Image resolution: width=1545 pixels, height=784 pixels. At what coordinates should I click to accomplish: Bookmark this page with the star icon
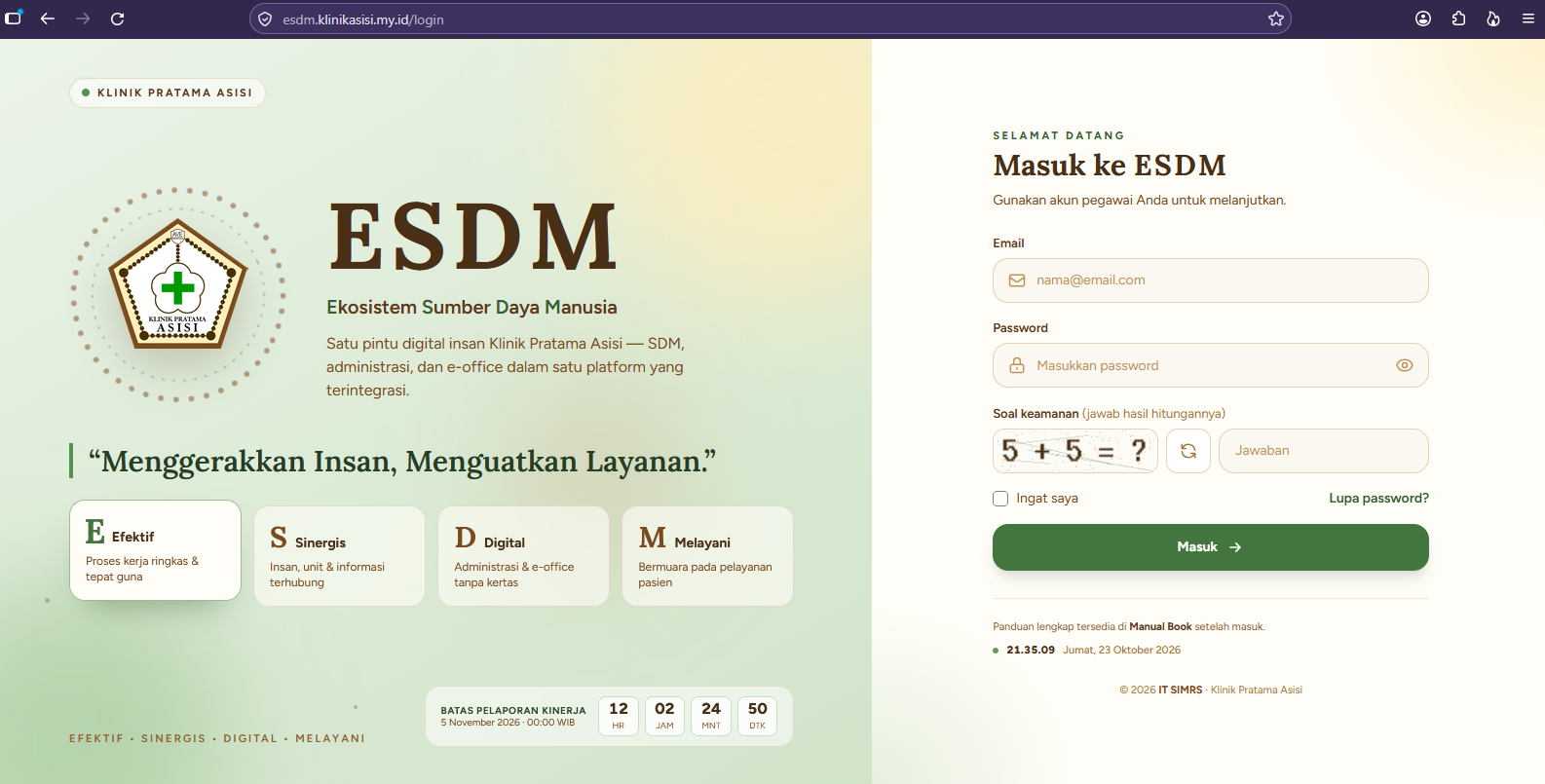click(x=1276, y=19)
